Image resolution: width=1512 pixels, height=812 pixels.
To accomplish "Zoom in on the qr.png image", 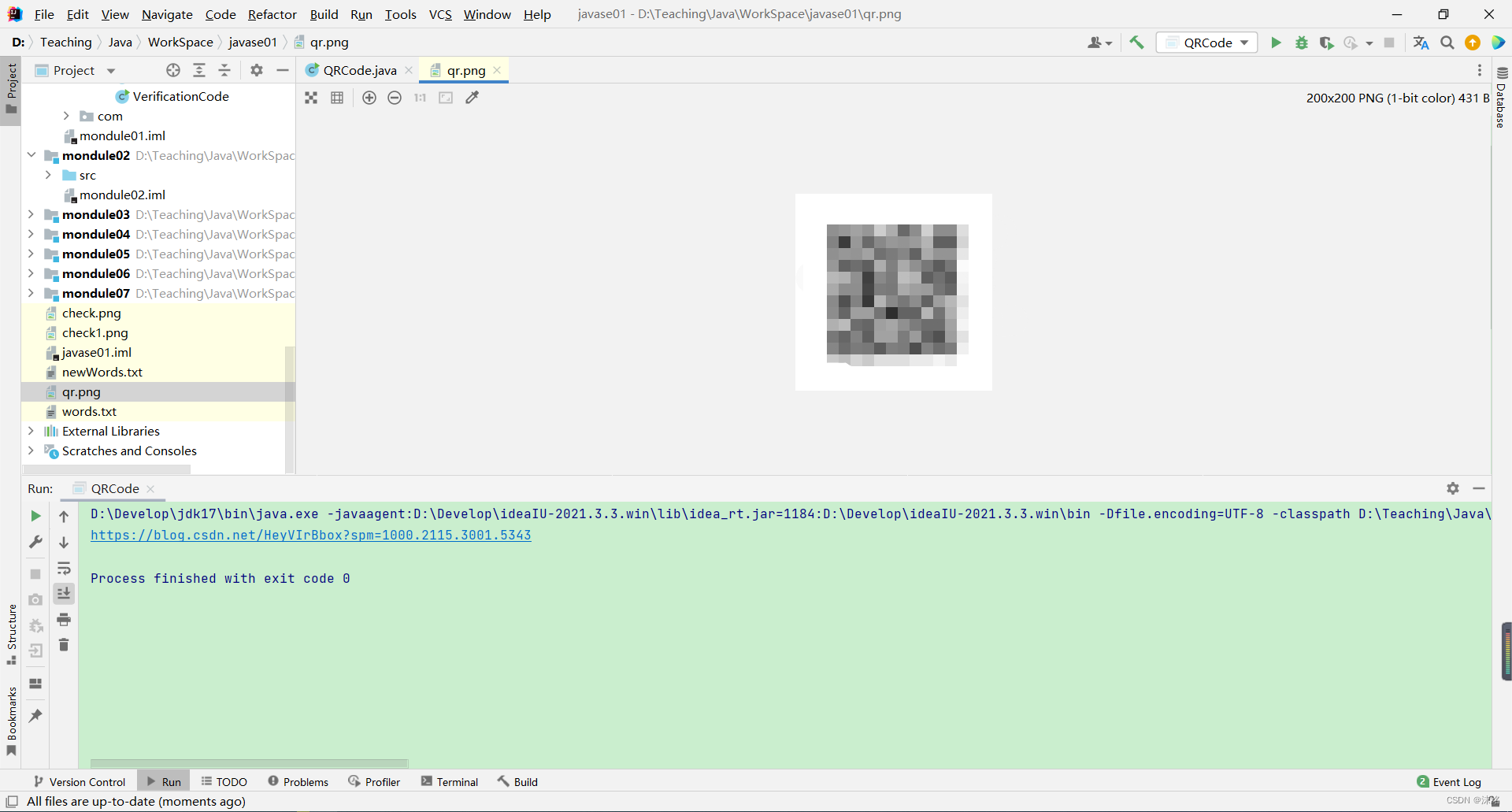I will pos(369,97).
